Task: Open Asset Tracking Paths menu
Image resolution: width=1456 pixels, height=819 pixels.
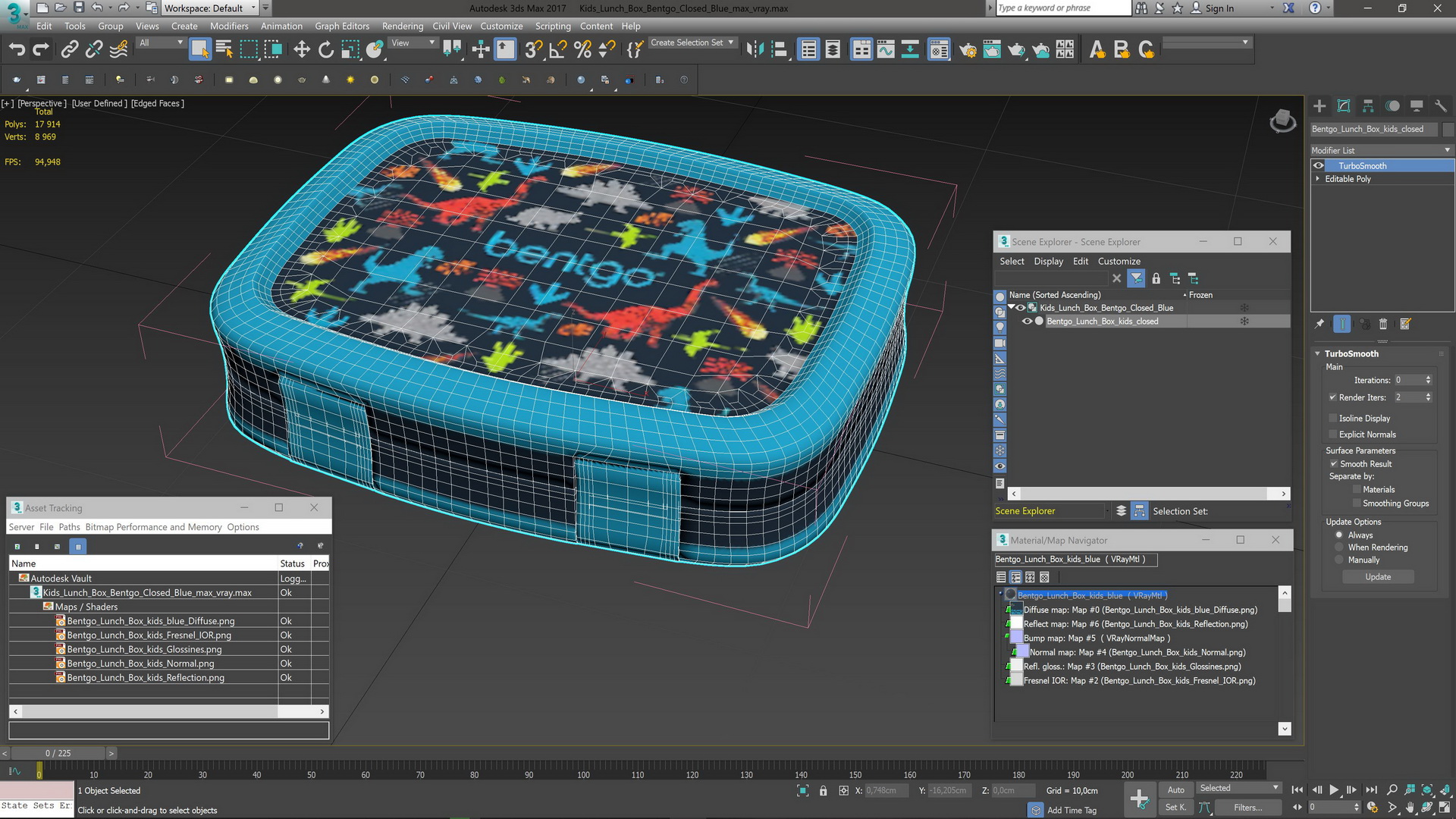Action: (x=69, y=527)
